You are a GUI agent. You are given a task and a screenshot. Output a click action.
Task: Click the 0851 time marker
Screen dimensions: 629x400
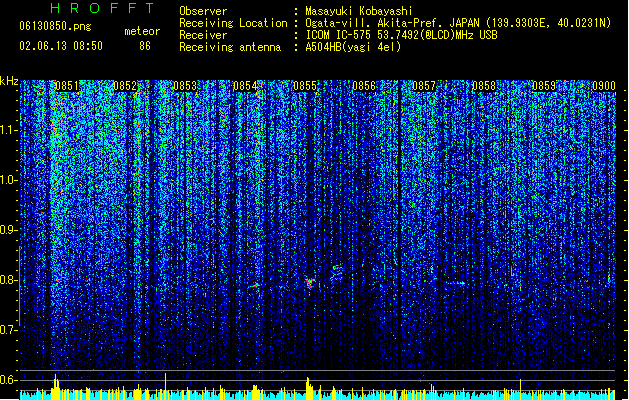[x=67, y=86]
